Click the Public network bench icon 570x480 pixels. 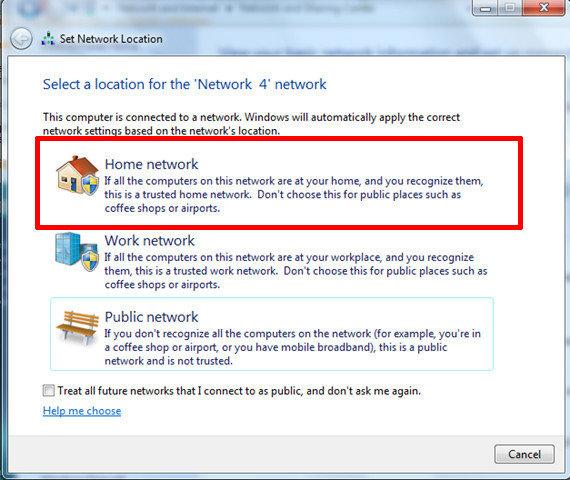pos(77,327)
